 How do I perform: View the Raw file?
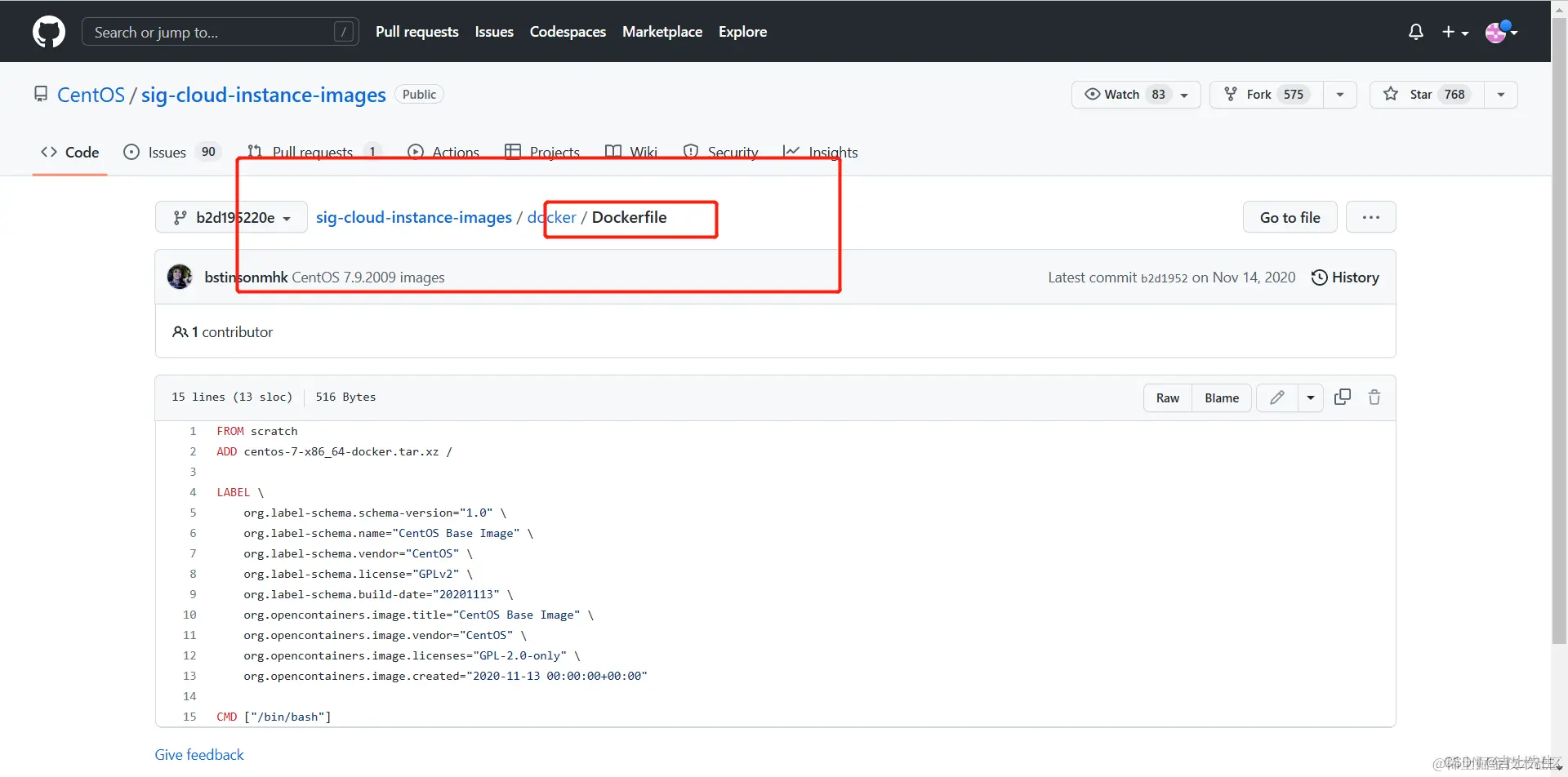point(1168,397)
